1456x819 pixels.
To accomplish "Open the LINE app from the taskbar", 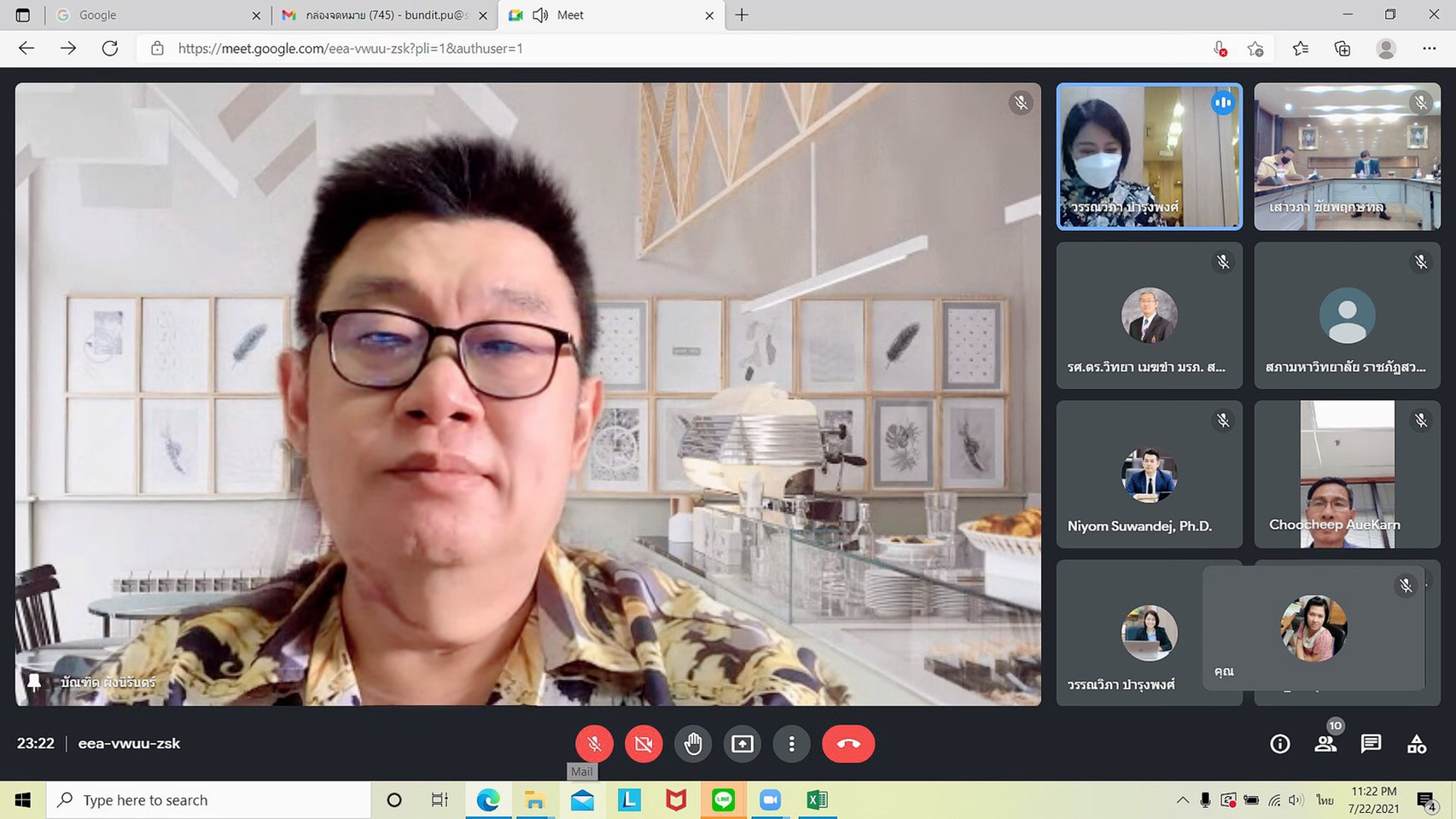I will (723, 800).
